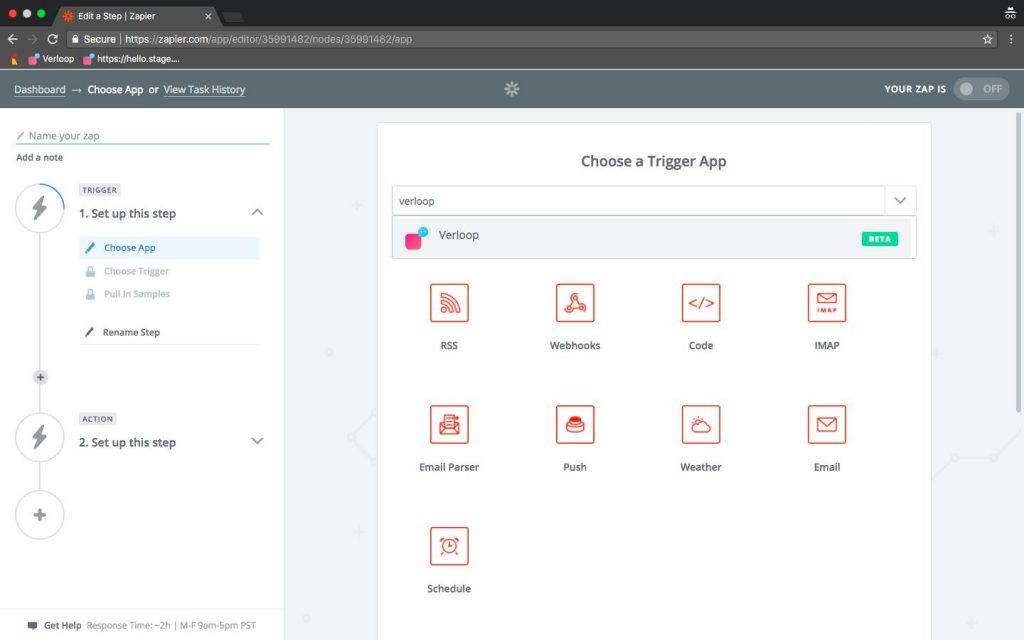Choose the Email app icon
1024x640 pixels.
pyautogui.click(x=827, y=424)
